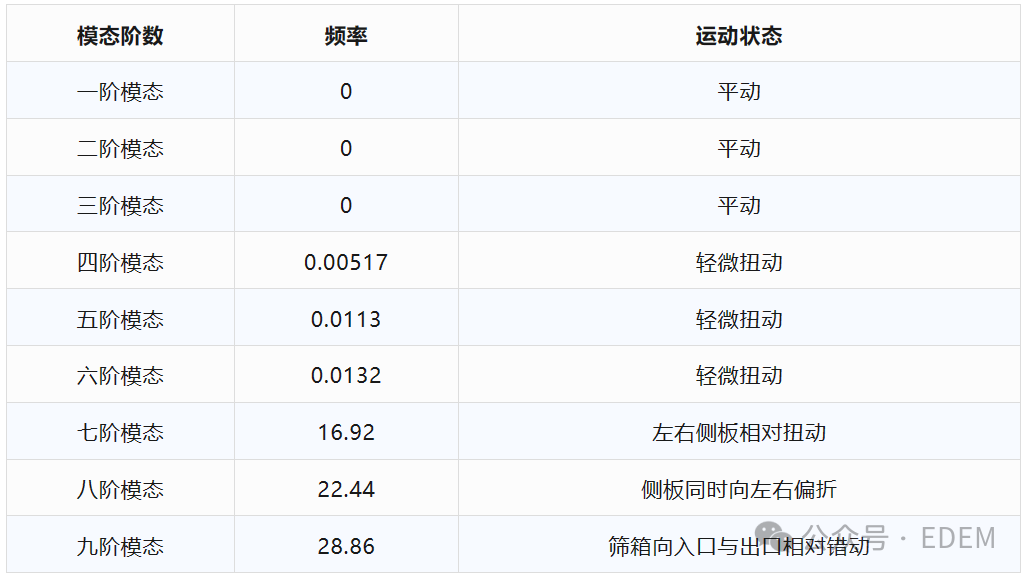This screenshot has width=1029, height=579.
Task: Click the 运动状态 column header
Action: coord(739,36)
